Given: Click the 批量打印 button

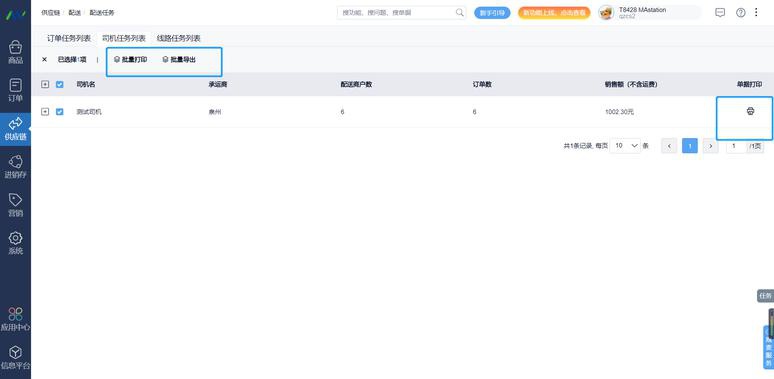Looking at the screenshot, I should 130,60.
